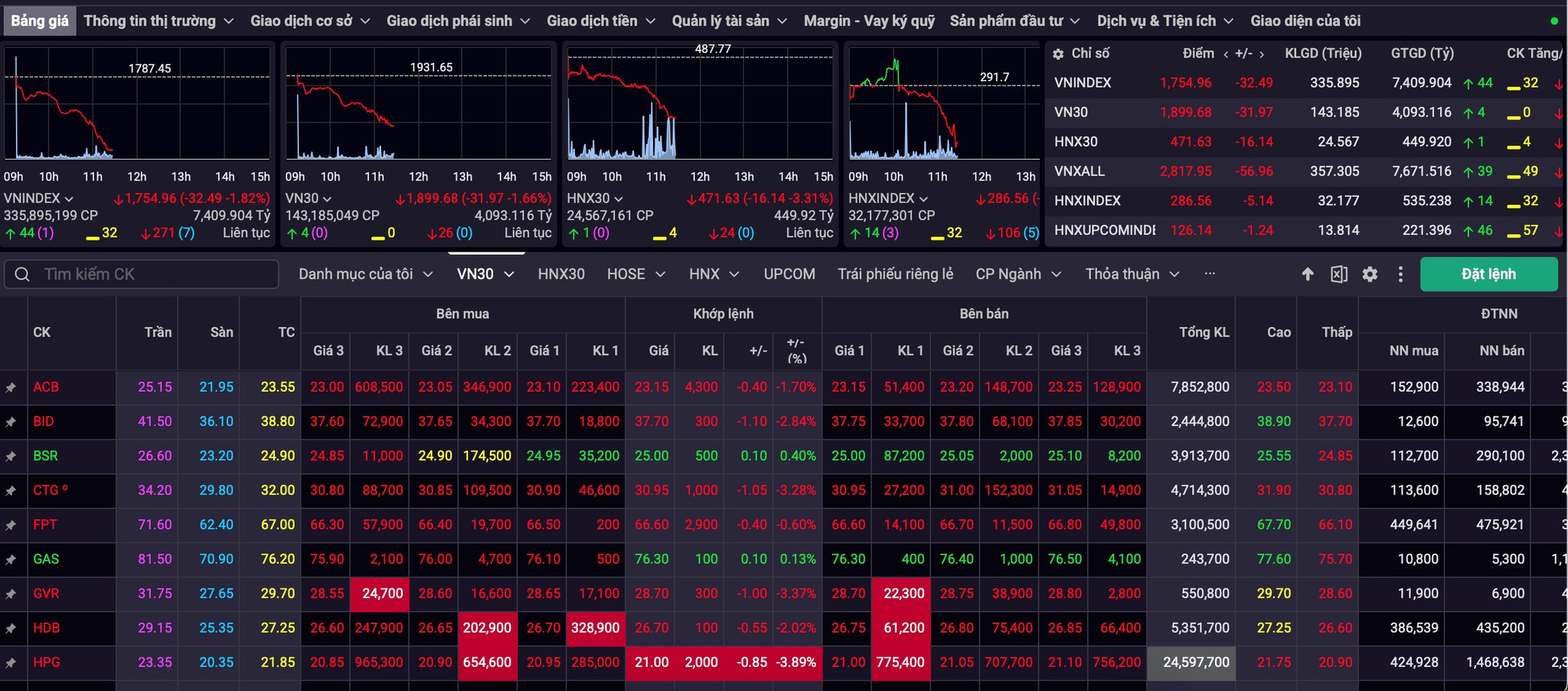Unpin the GAS row using its pin
Screen dimensions: 1568x691
[11, 560]
